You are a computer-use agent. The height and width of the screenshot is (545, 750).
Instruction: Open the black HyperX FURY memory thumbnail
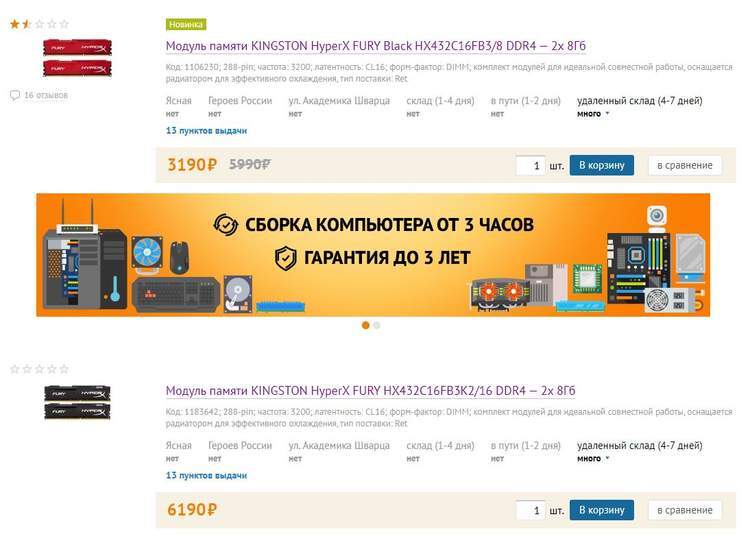(x=77, y=402)
